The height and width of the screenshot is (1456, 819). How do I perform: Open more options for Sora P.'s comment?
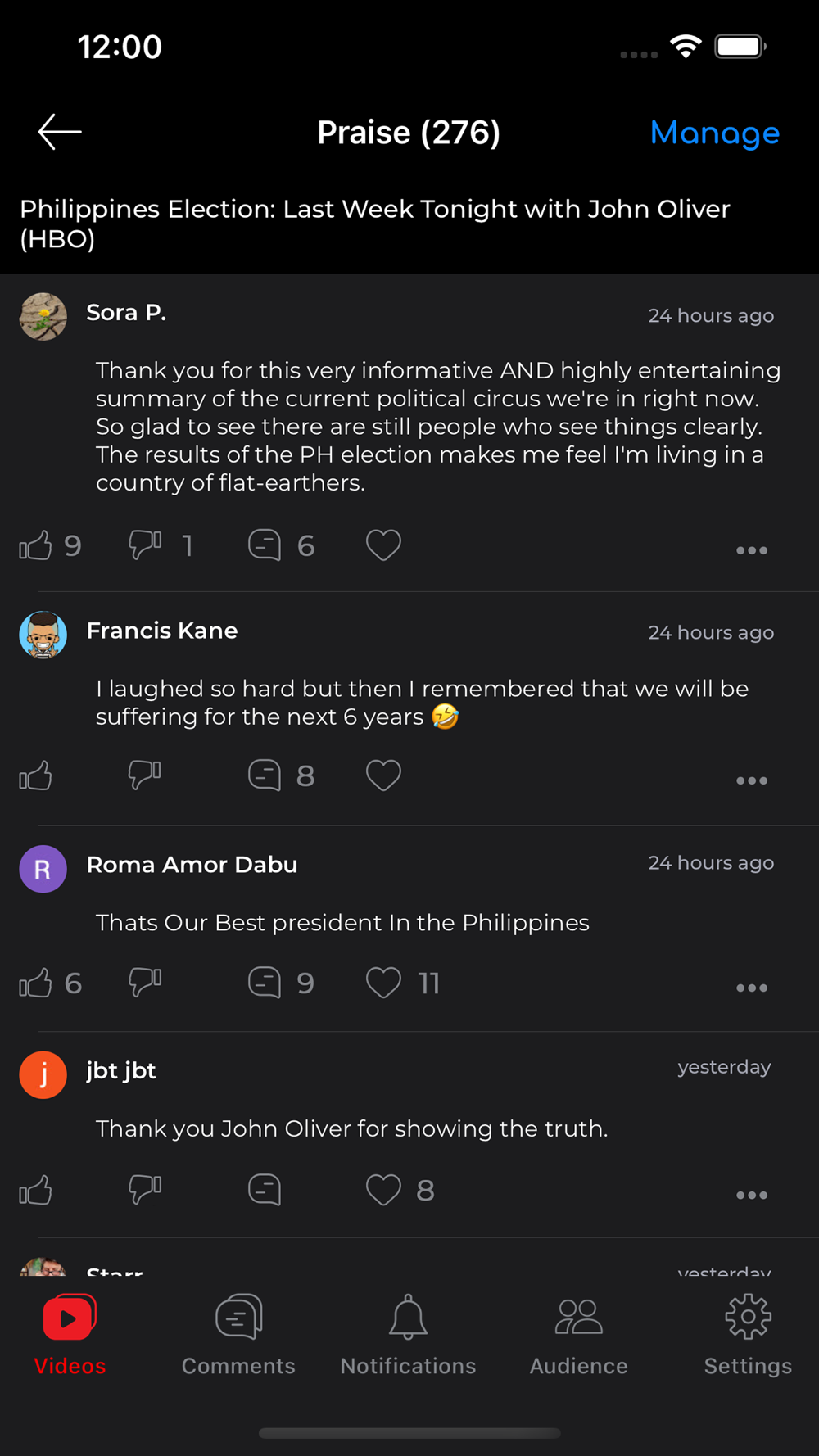click(751, 550)
